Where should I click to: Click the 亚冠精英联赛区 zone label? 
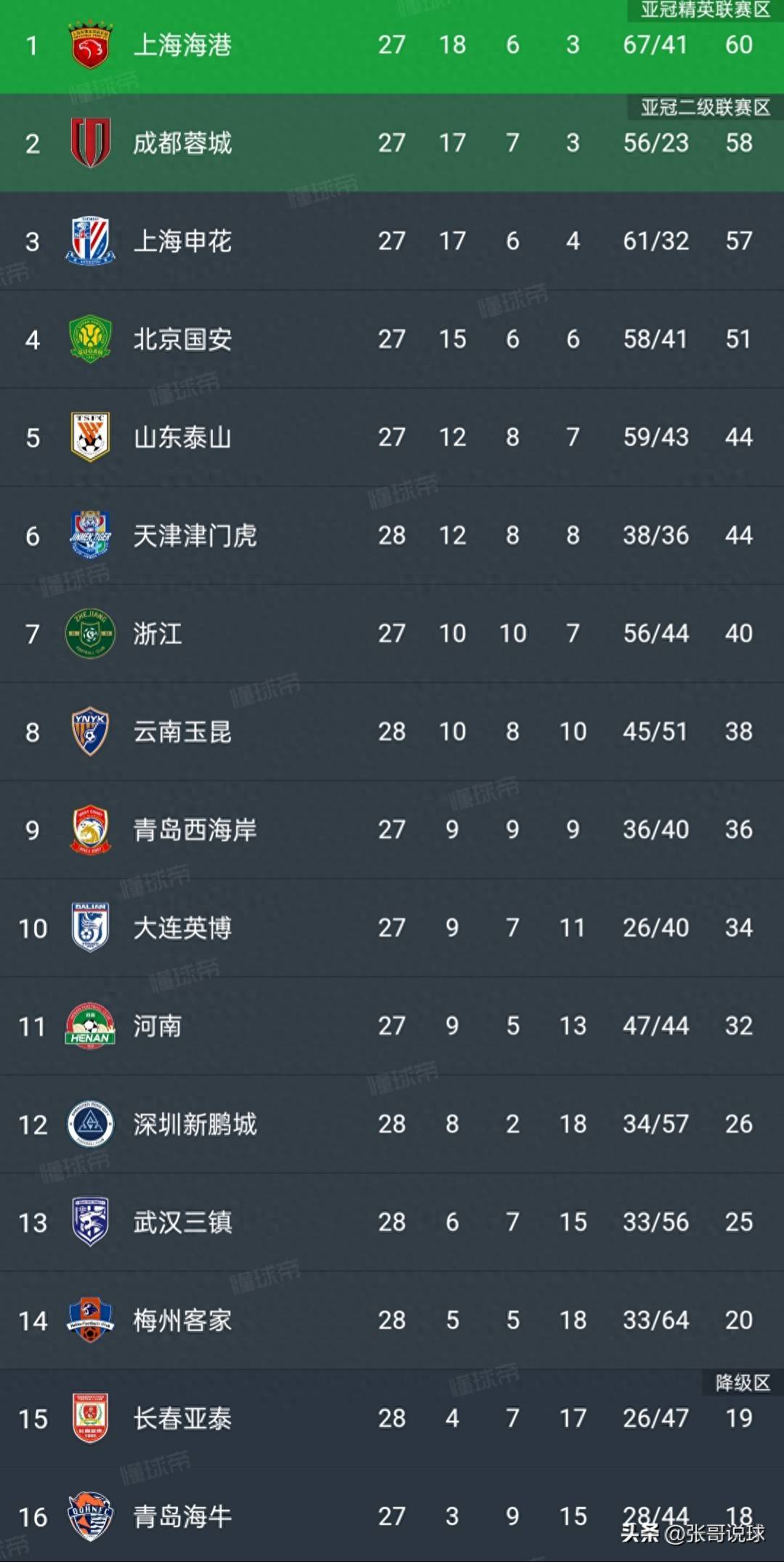[x=705, y=9]
